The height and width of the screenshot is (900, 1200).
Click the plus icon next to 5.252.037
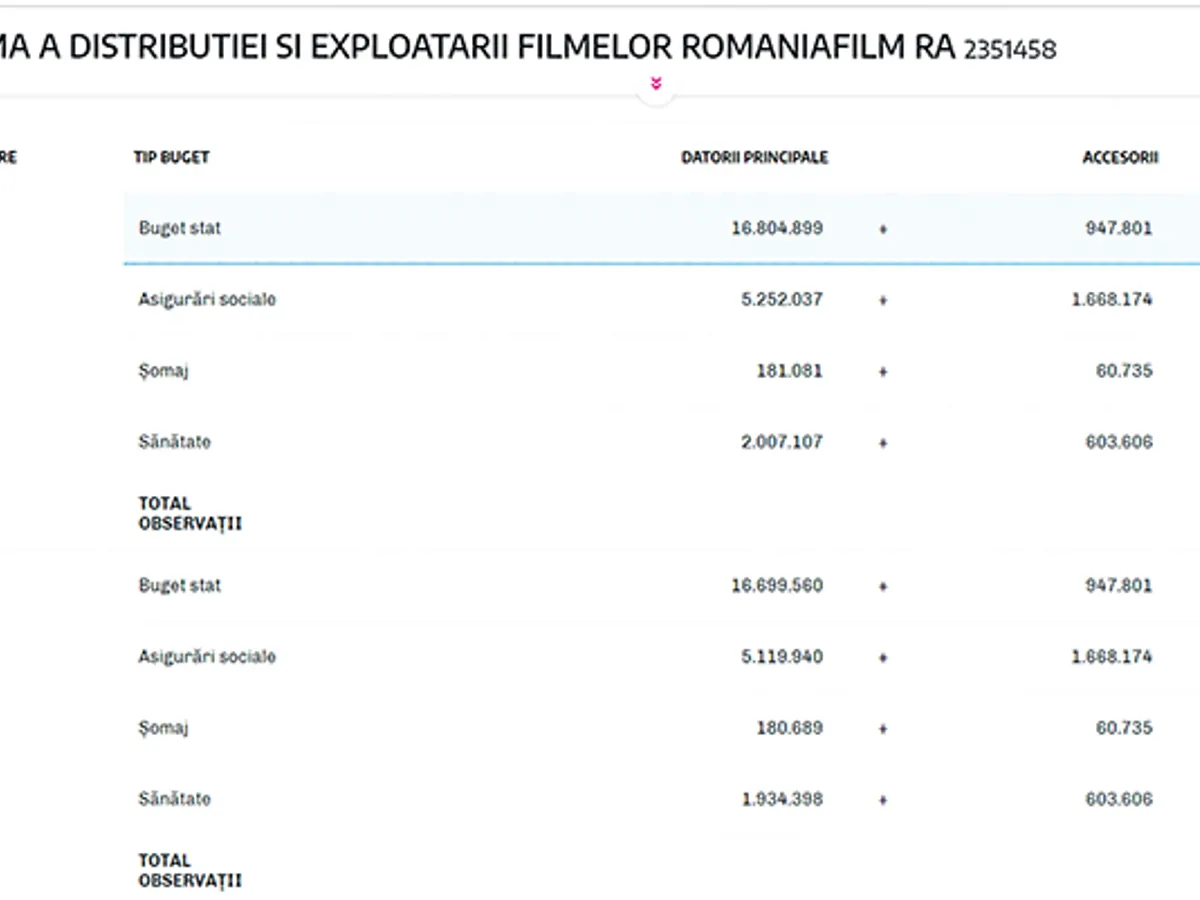(x=882, y=300)
